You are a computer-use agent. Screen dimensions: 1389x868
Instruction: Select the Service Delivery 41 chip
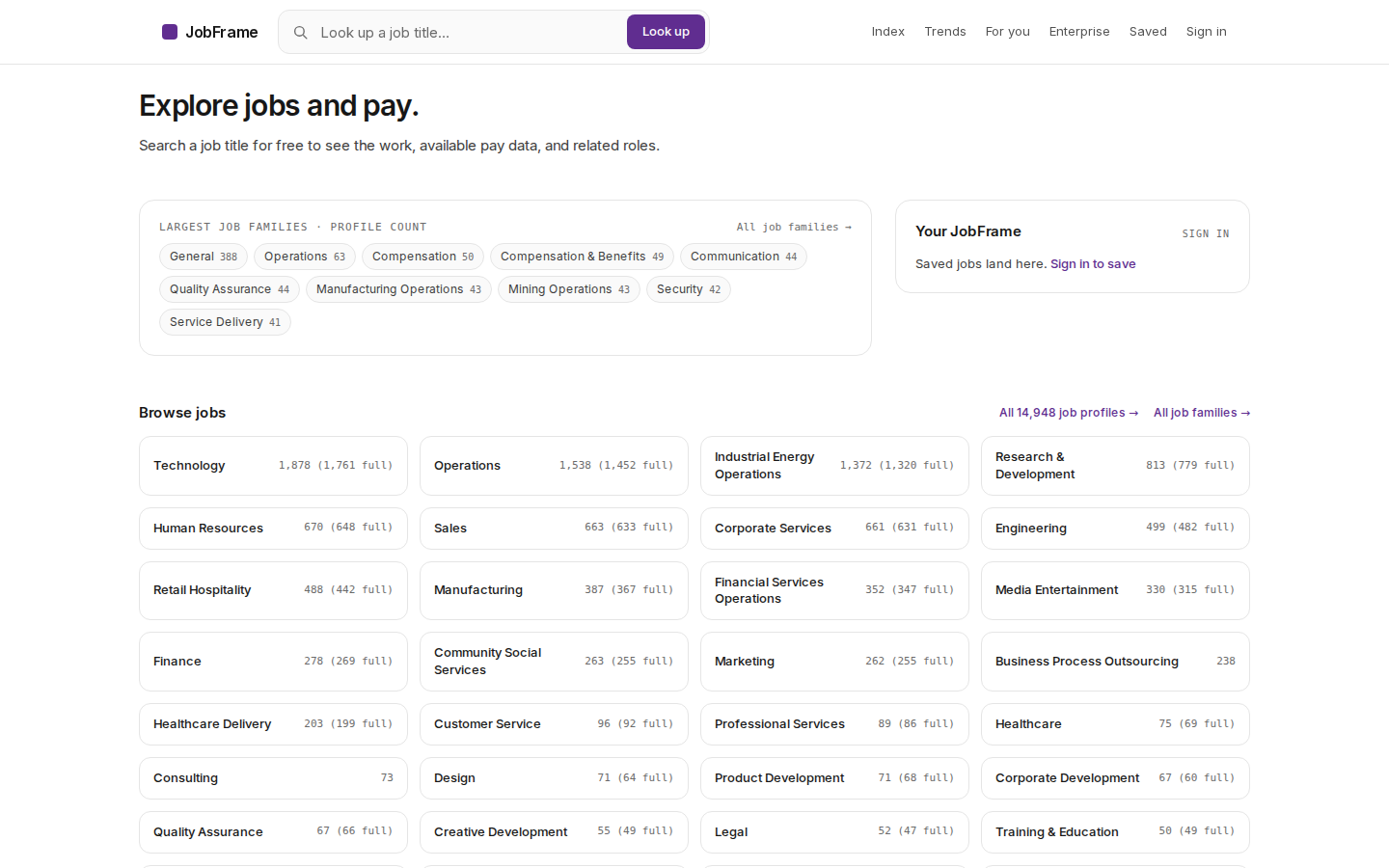[x=225, y=322]
